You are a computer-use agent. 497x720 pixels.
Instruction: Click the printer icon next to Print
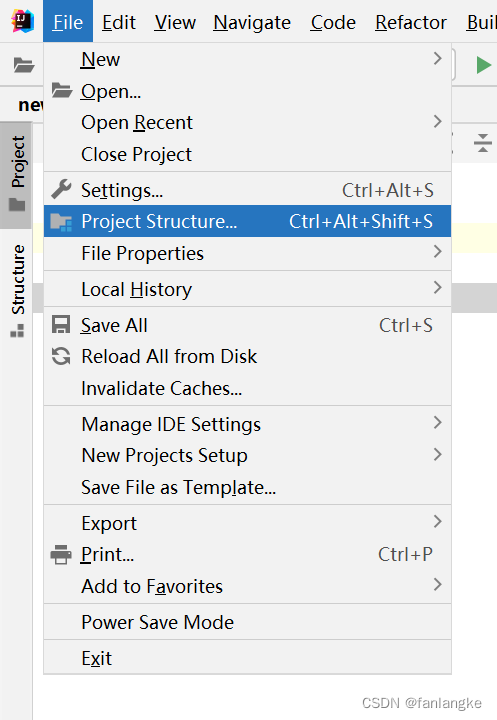61,554
